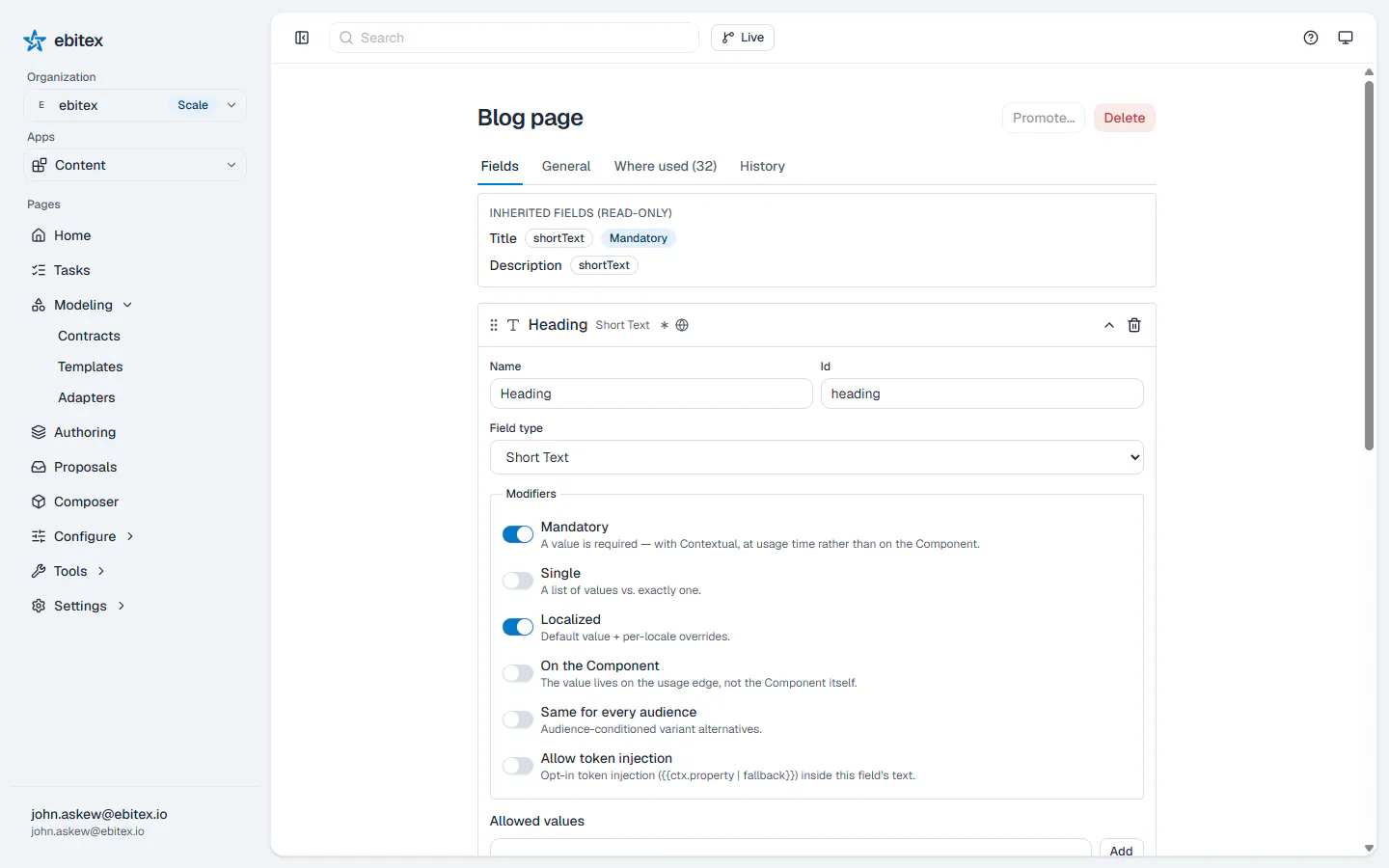This screenshot has height=868, width=1389.
Task: Click the Id input containing heading
Action: (x=982, y=393)
